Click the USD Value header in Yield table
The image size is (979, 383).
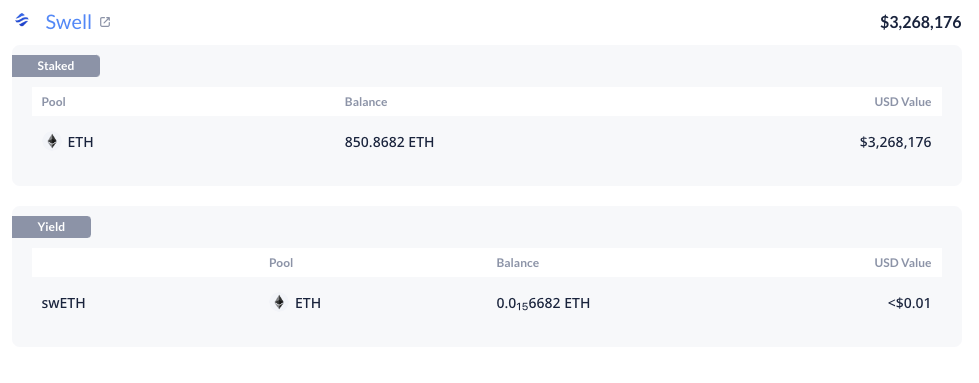click(x=903, y=263)
